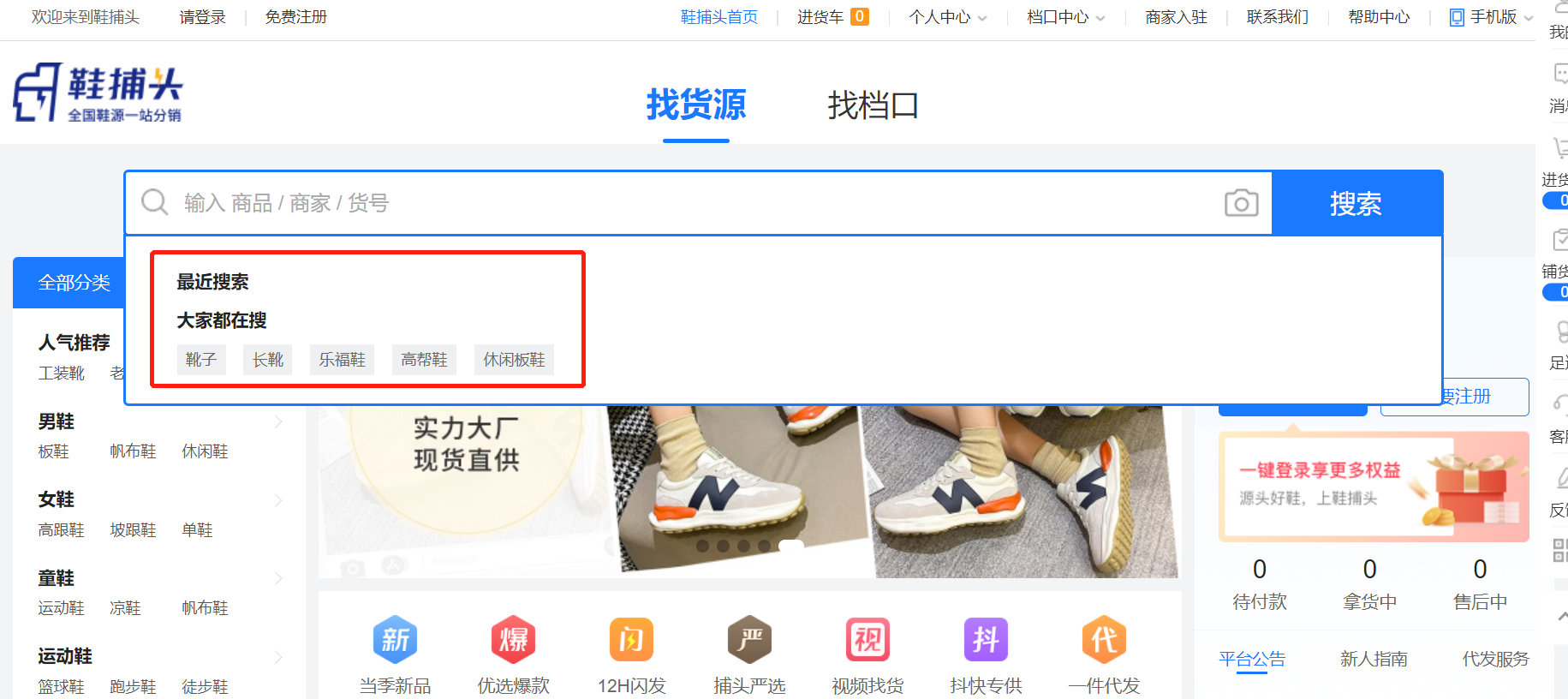This screenshot has height=699, width=1568.
Task: Select the 12H闪发 fast shipping icon
Action: pos(631,640)
